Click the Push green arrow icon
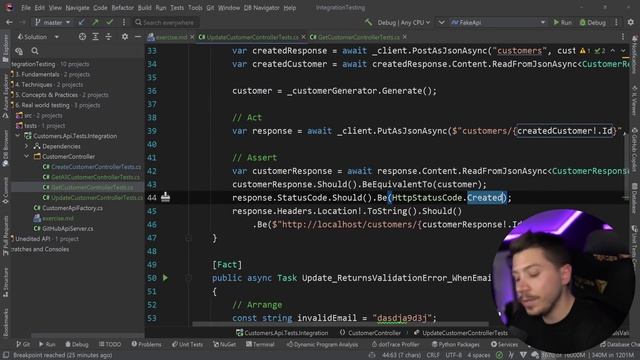 (x=95, y=22)
